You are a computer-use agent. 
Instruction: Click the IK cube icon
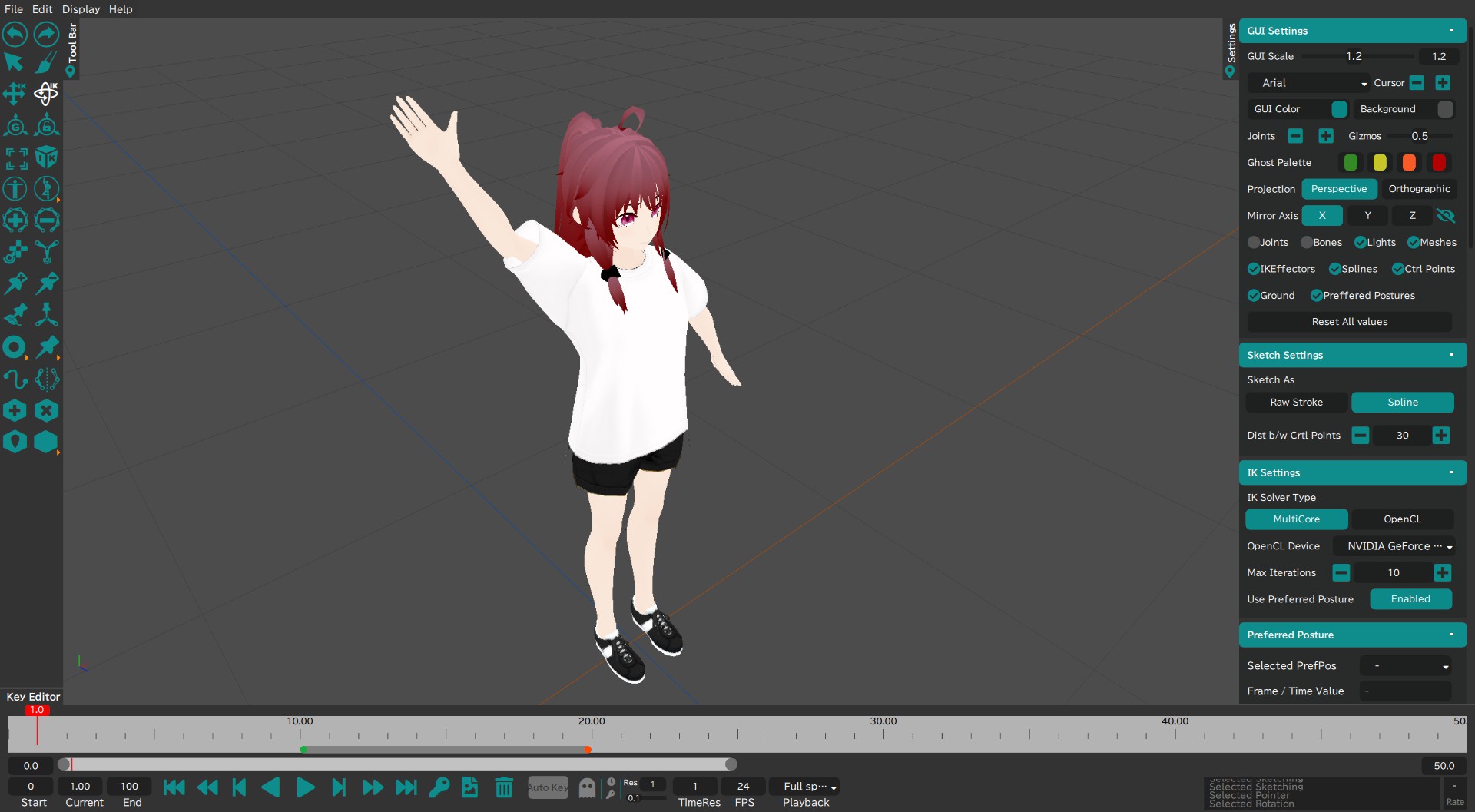pyautogui.click(x=46, y=157)
